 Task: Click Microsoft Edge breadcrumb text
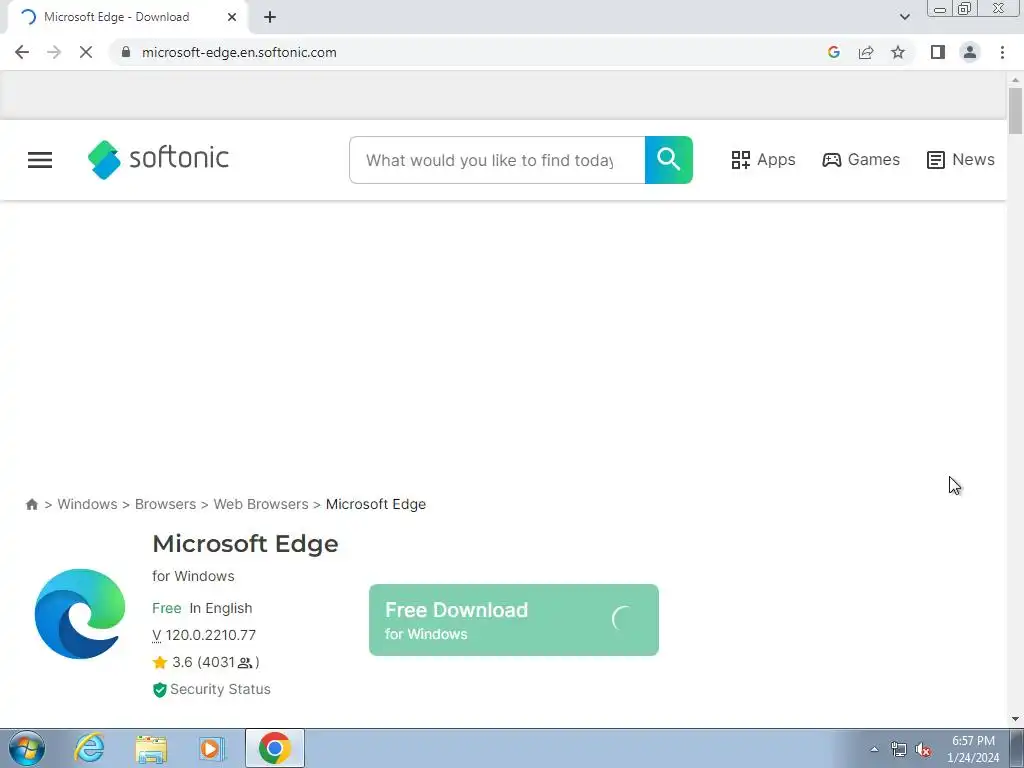[x=376, y=504]
